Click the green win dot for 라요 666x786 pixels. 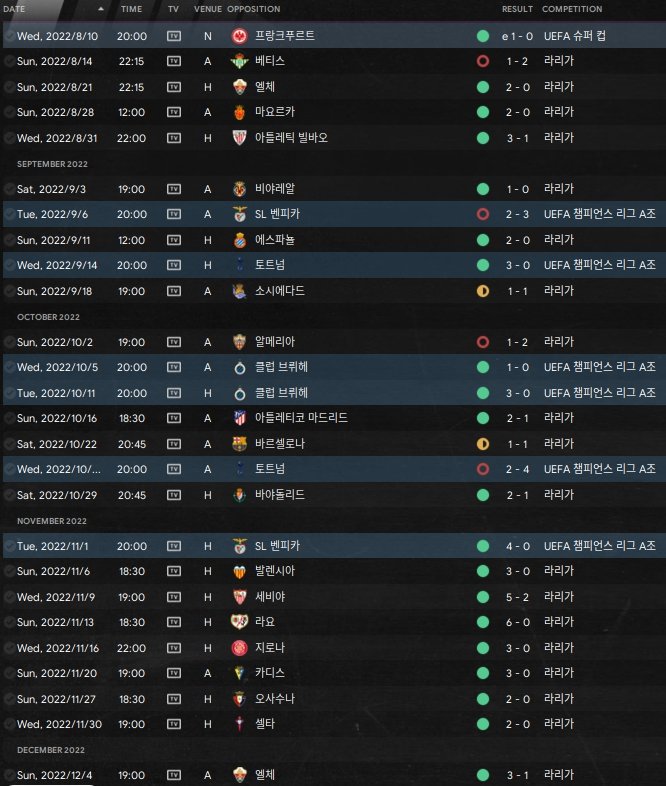(483, 623)
